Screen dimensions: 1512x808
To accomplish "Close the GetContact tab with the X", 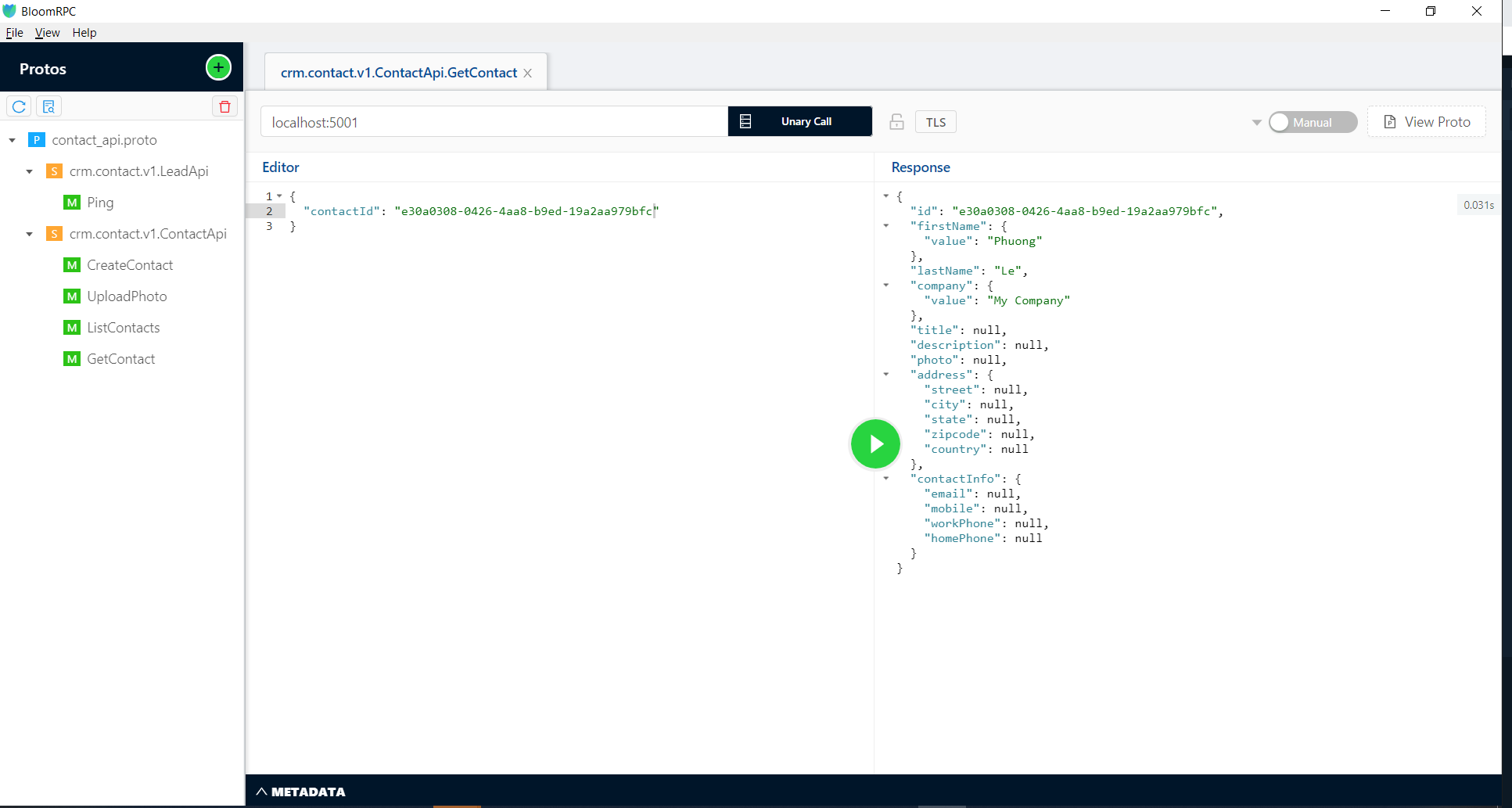I will tap(528, 73).
